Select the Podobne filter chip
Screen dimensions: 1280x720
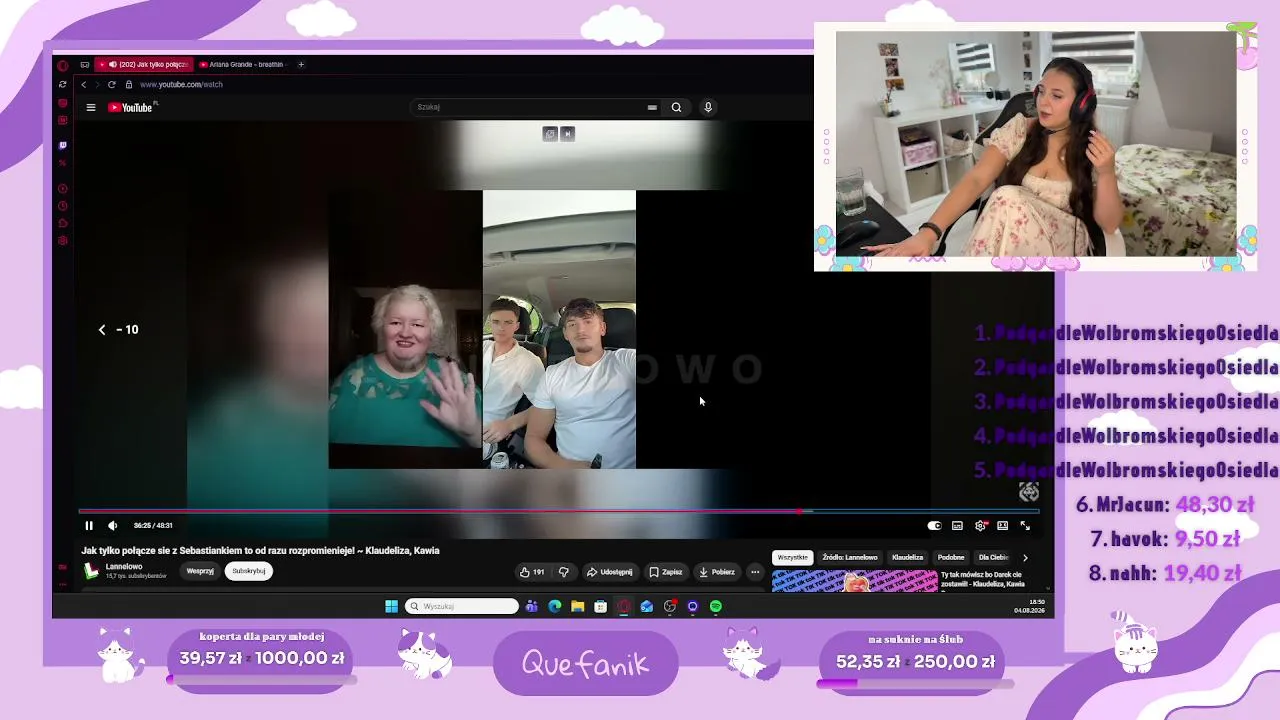(x=951, y=557)
